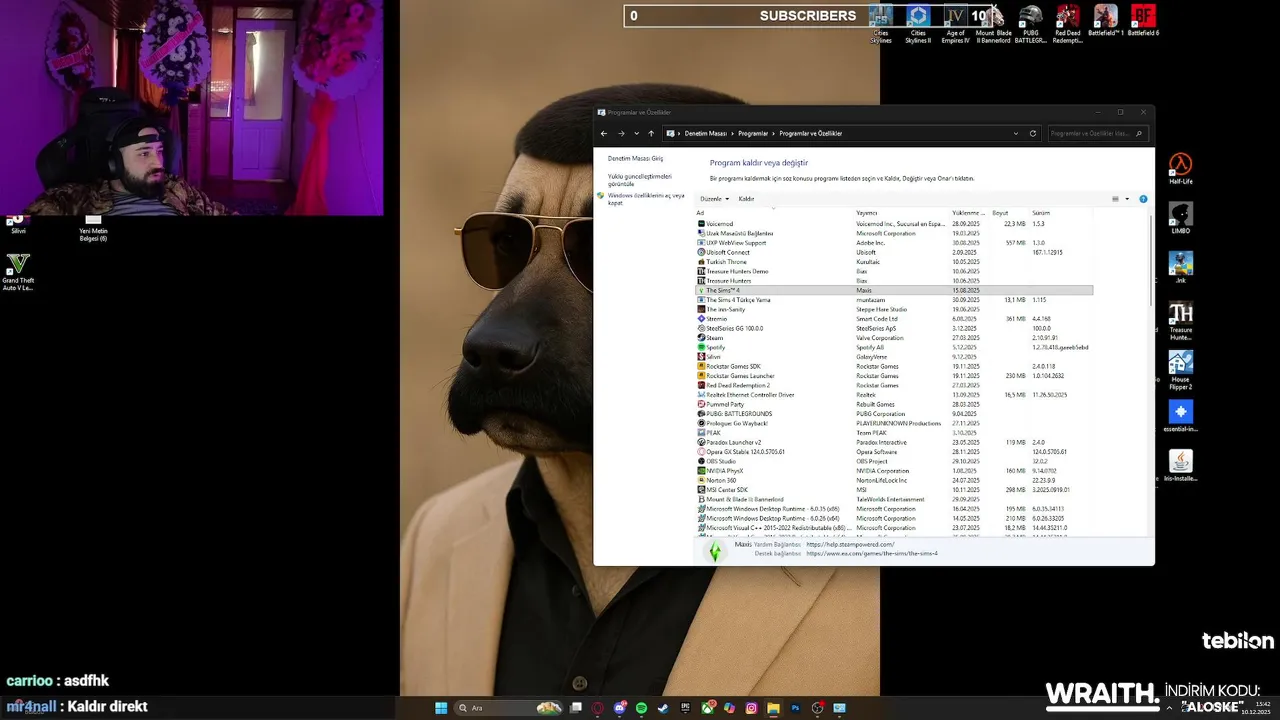Viewport: 1280px width, 720px height.
Task: Select Programlar ve Özellikler breadcrumb
Action: tap(811, 133)
